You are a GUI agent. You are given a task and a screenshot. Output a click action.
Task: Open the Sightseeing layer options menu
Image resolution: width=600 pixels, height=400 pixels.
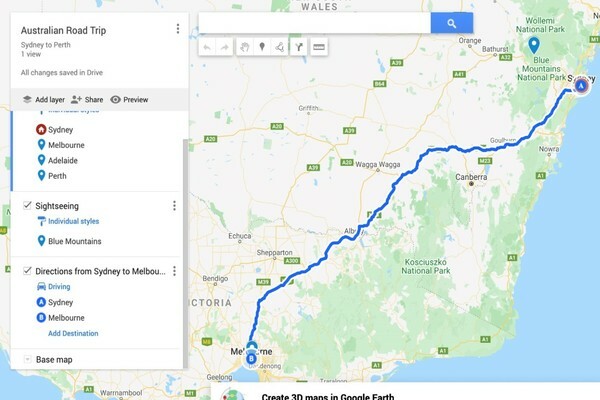(174, 206)
